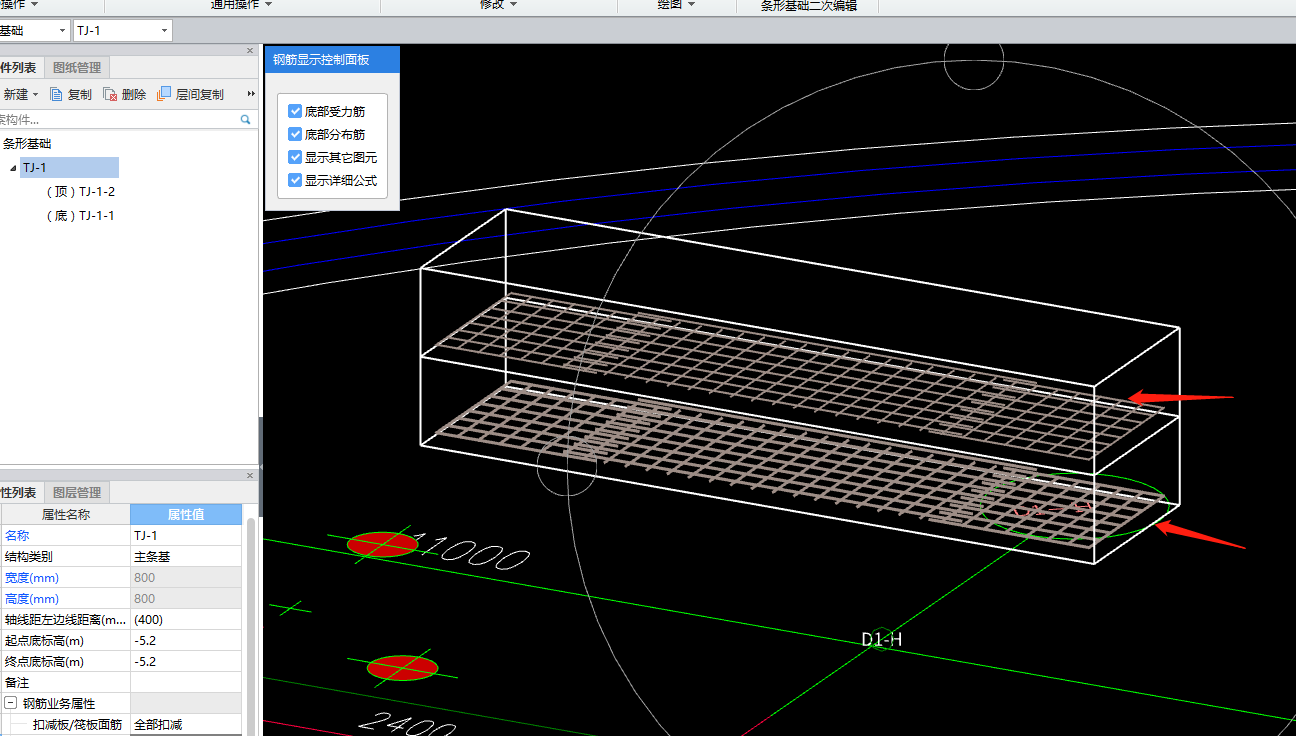1296x736 pixels.
Task: Select the 构件列表 tab
Action: (x=20, y=68)
